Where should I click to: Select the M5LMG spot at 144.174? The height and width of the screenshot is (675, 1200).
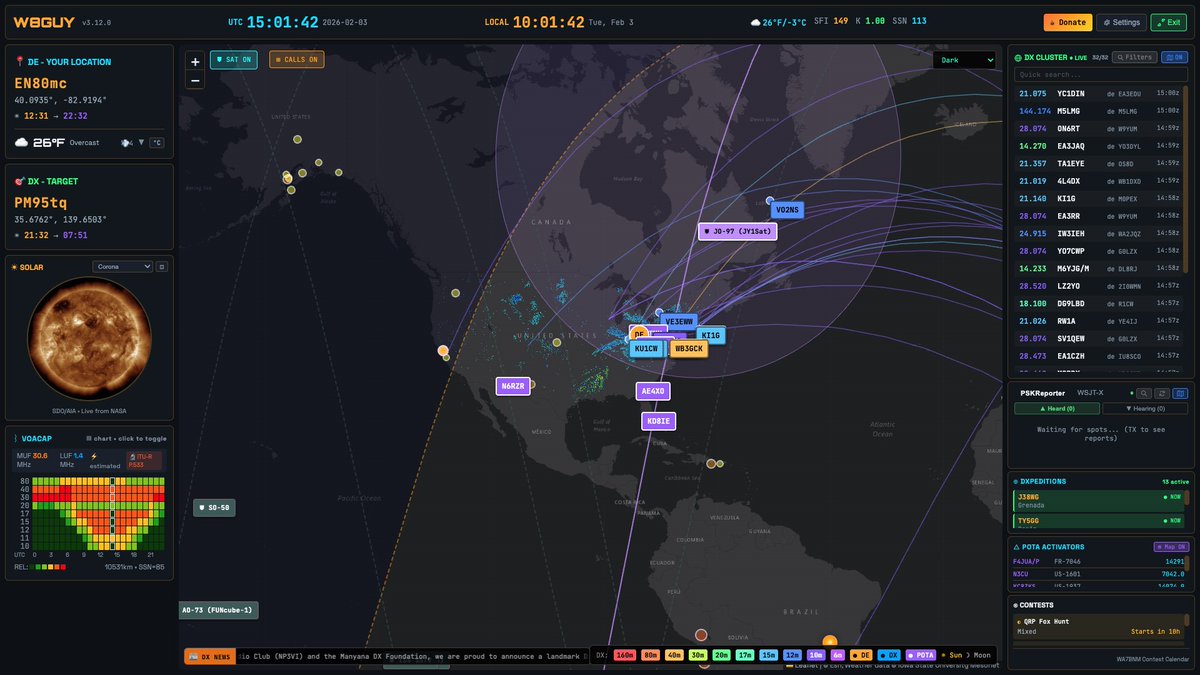point(1098,111)
